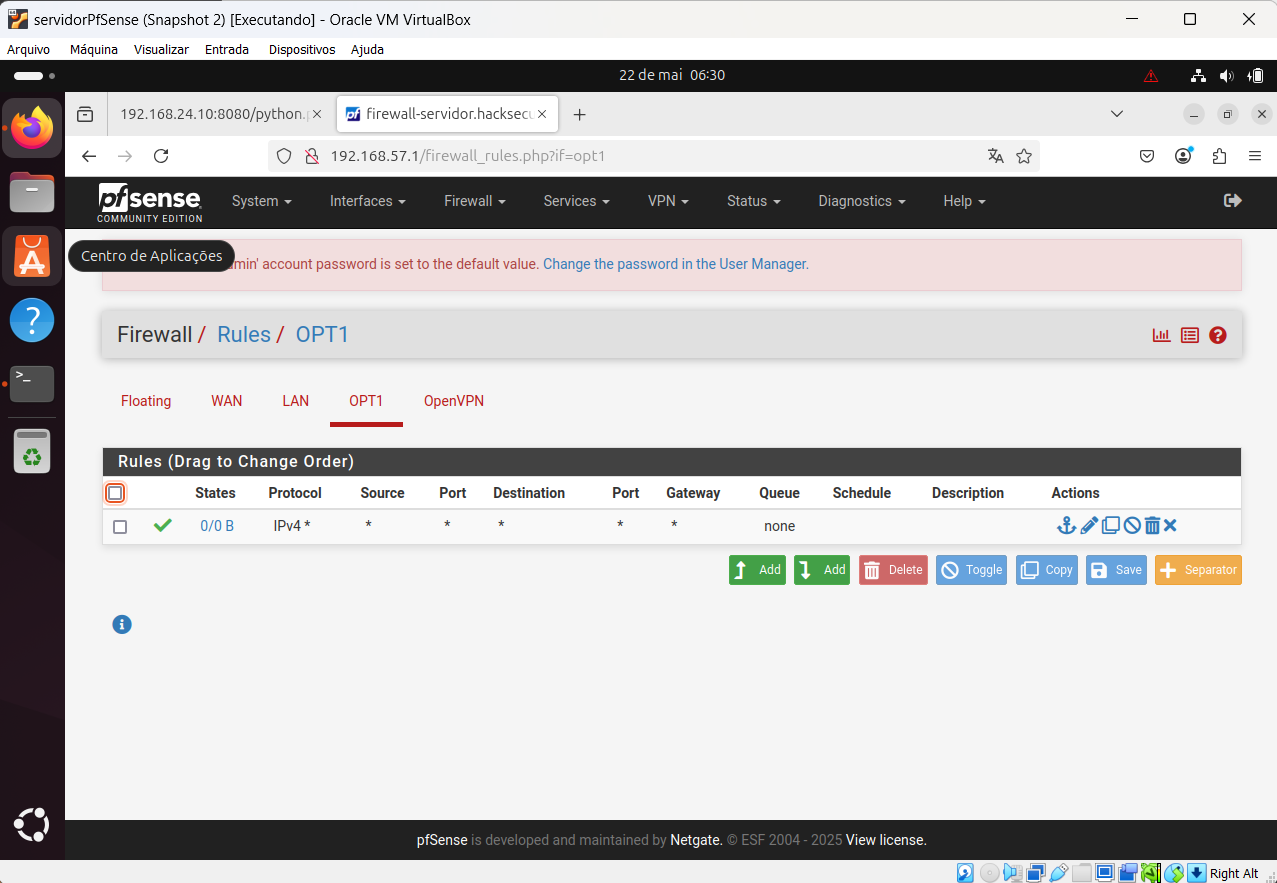The width and height of the screenshot is (1277, 883).
Task: Open the Ubuntu Help dock icon
Action: [32, 320]
